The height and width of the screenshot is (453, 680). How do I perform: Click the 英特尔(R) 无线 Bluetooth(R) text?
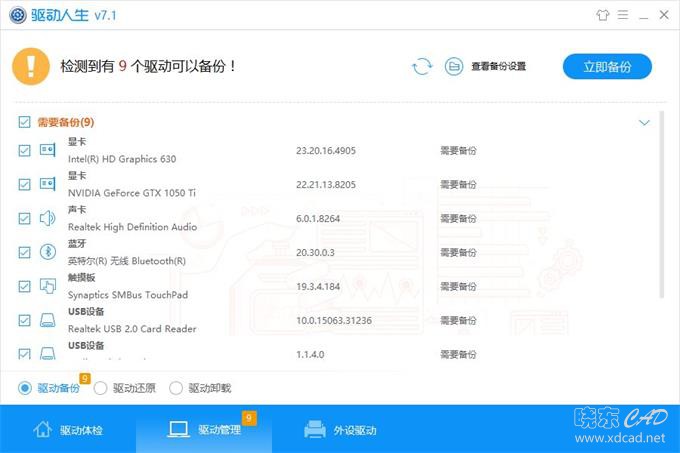[127, 261]
